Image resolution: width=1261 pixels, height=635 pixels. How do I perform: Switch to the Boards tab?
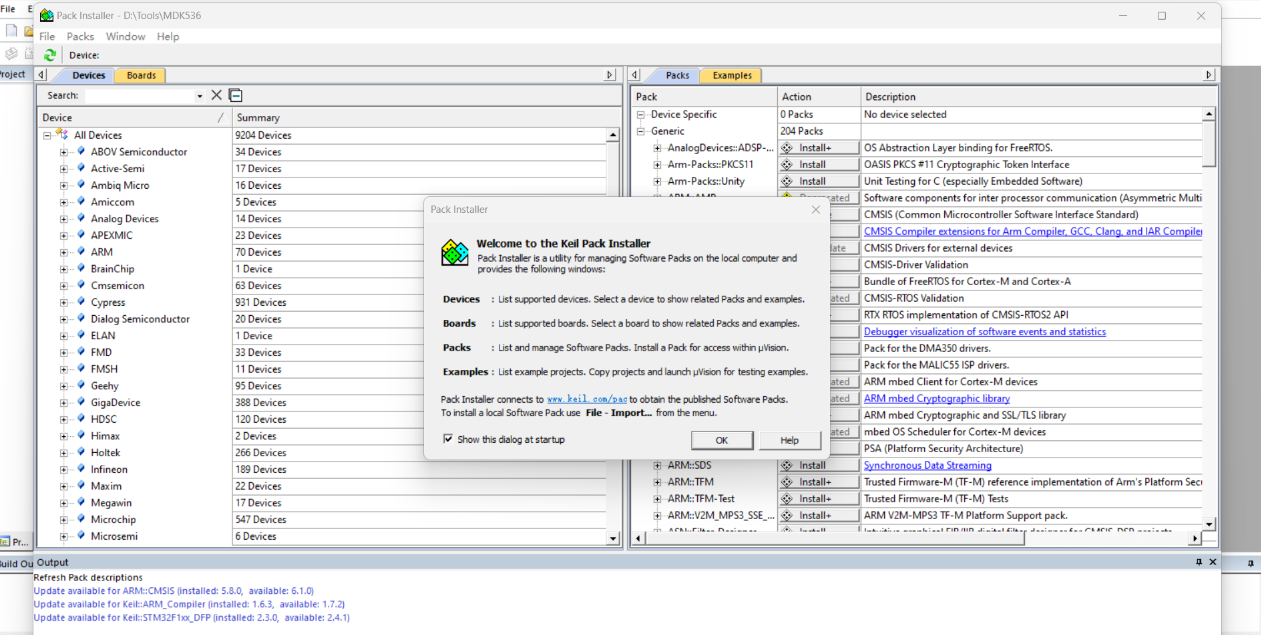141,75
